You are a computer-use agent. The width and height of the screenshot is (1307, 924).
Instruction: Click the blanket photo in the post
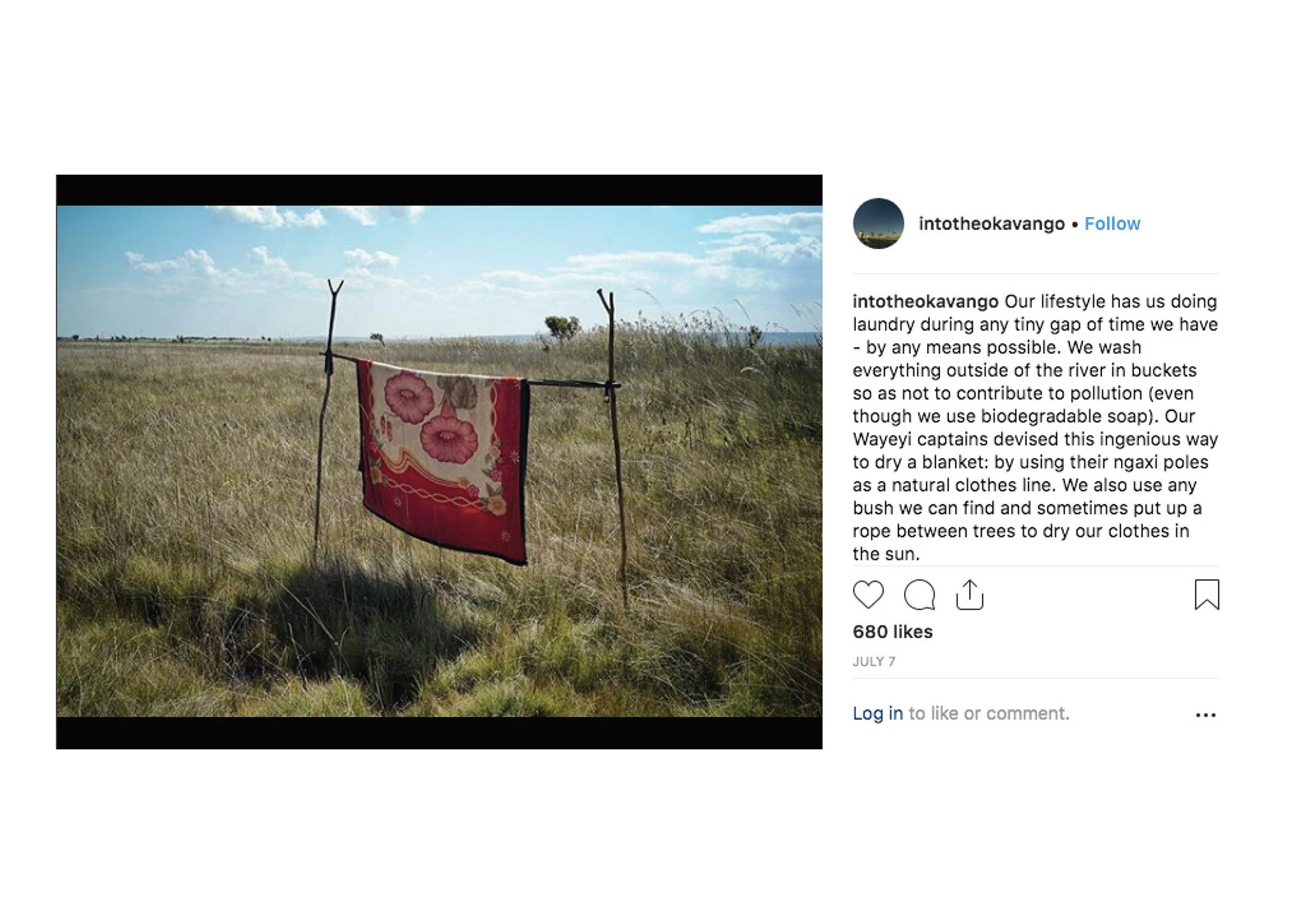click(439, 461)
